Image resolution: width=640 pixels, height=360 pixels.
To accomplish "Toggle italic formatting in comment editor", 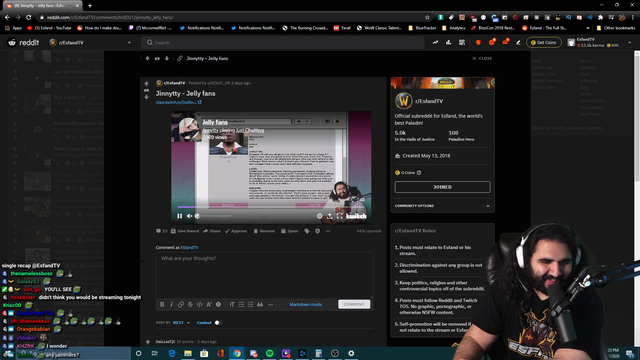I will pyautogui.click(x=171, y=304).
